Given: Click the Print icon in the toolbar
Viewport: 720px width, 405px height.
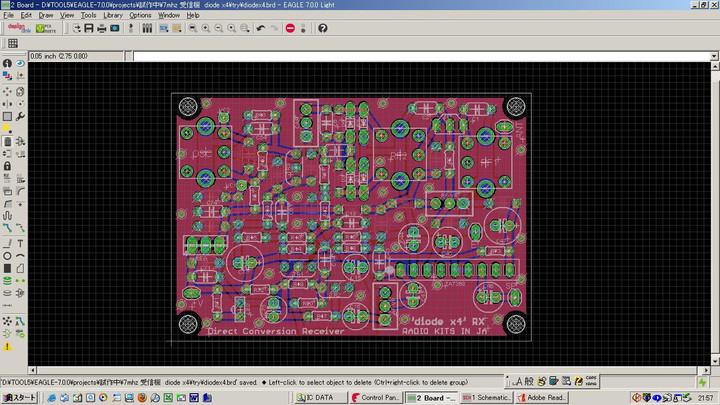Looking at the screenshot, I should point(100,28).
